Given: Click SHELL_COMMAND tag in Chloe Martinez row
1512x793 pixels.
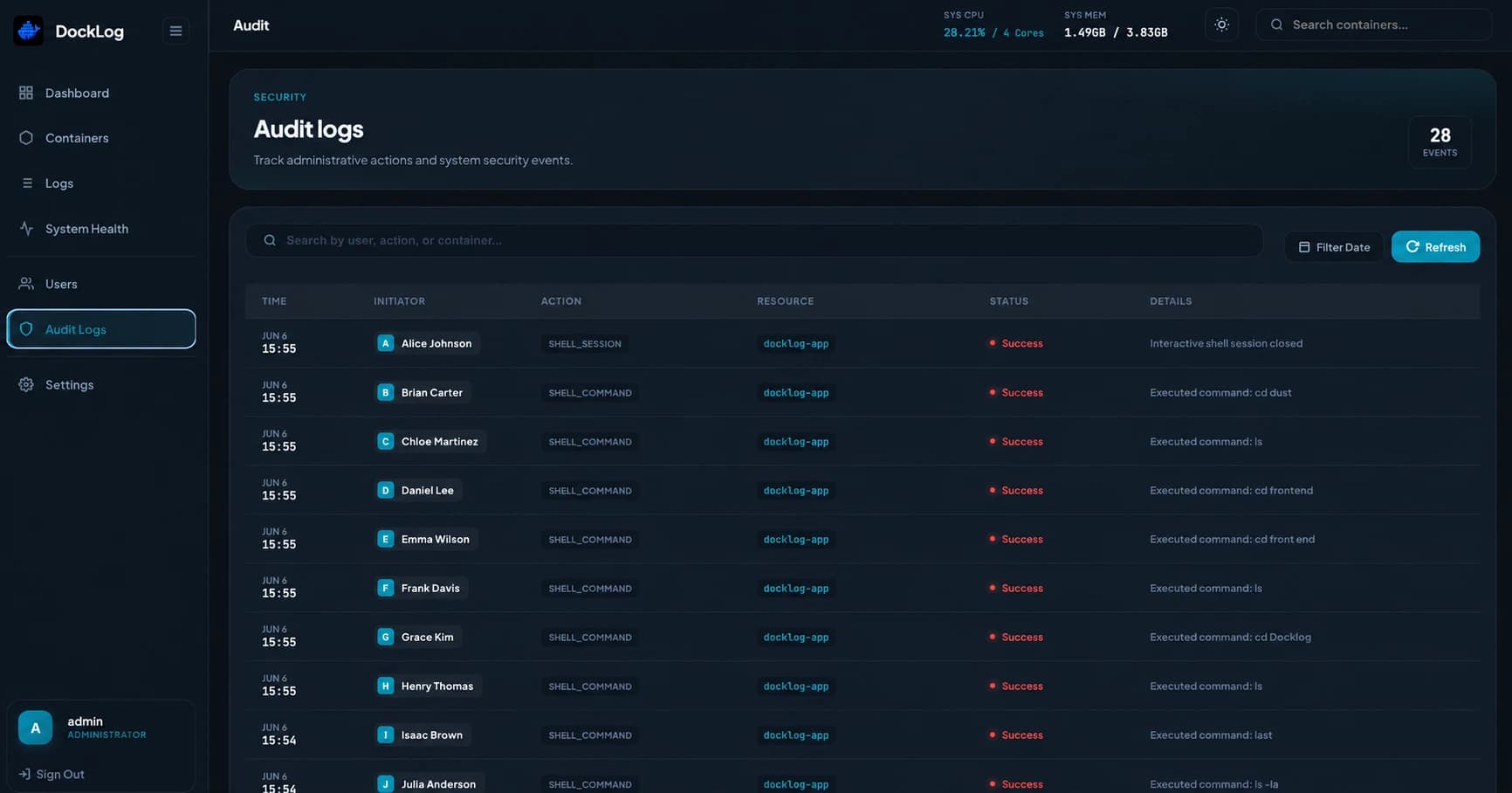Looking at the screenshot, I should [590, 442].
